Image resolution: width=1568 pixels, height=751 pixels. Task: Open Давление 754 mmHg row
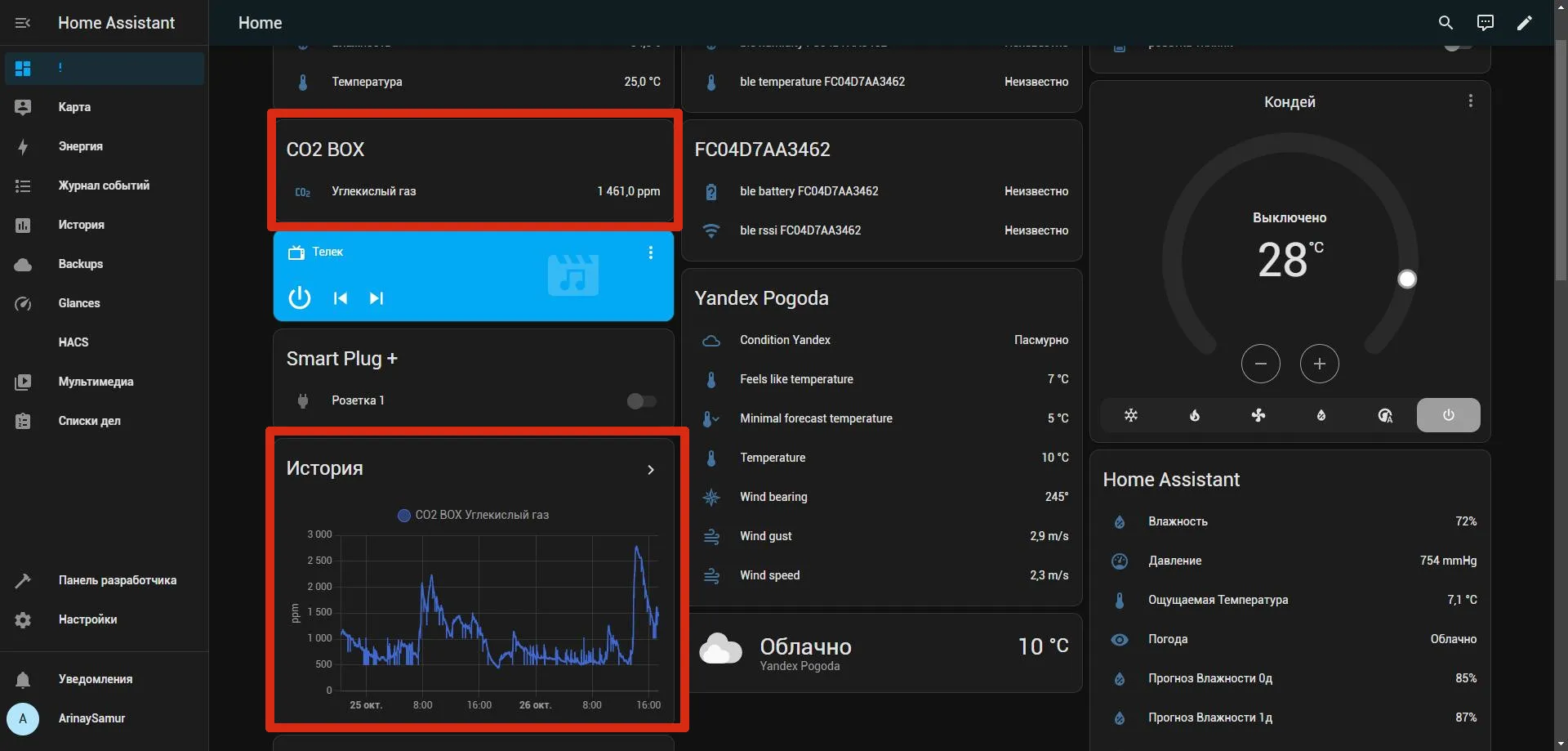click(x=1290, y=561)
